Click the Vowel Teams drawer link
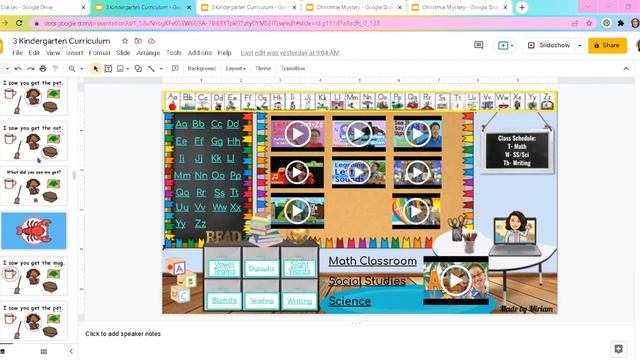 [x=224, y=268]
